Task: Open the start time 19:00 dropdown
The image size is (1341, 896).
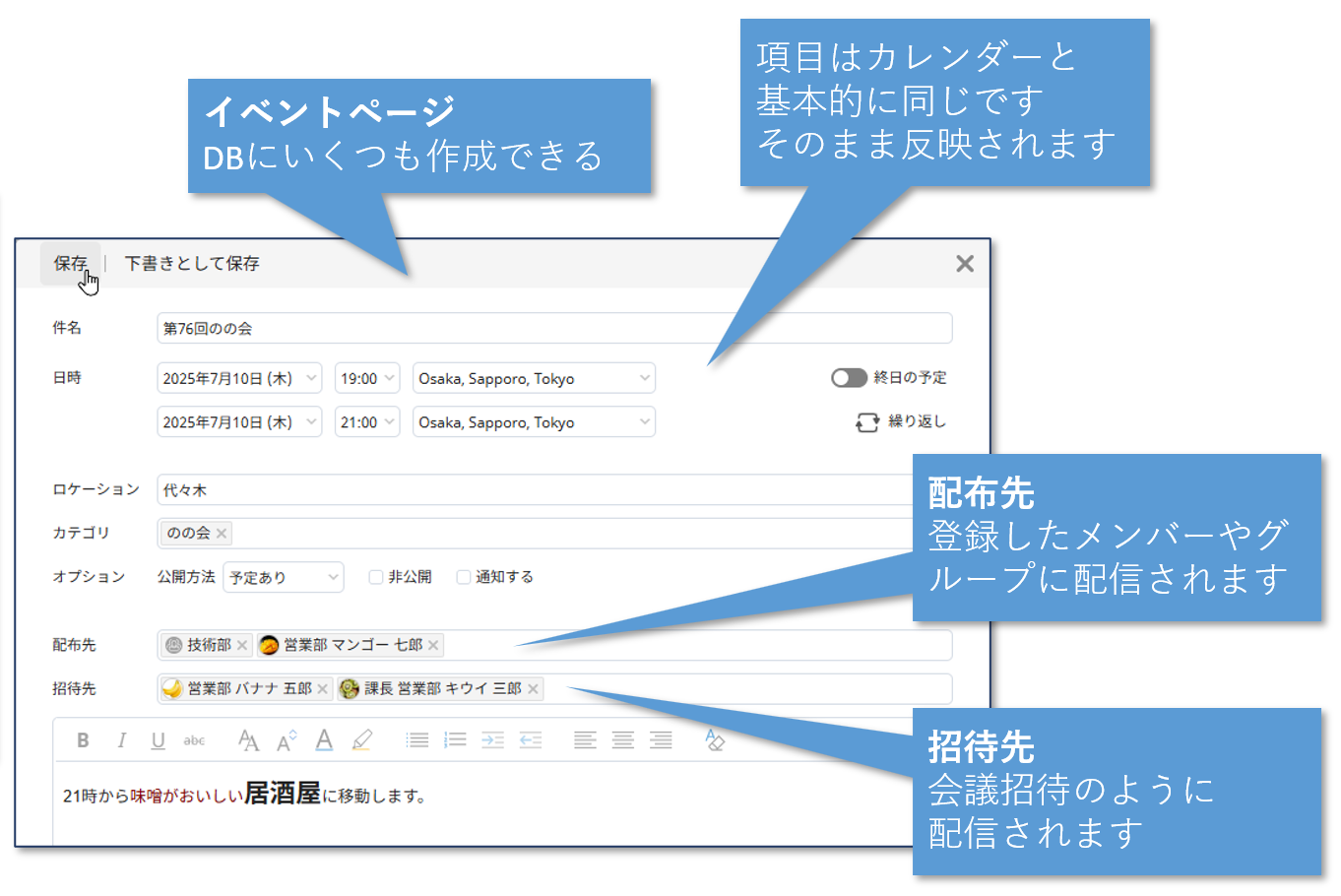Action: (x=366, y=378)
